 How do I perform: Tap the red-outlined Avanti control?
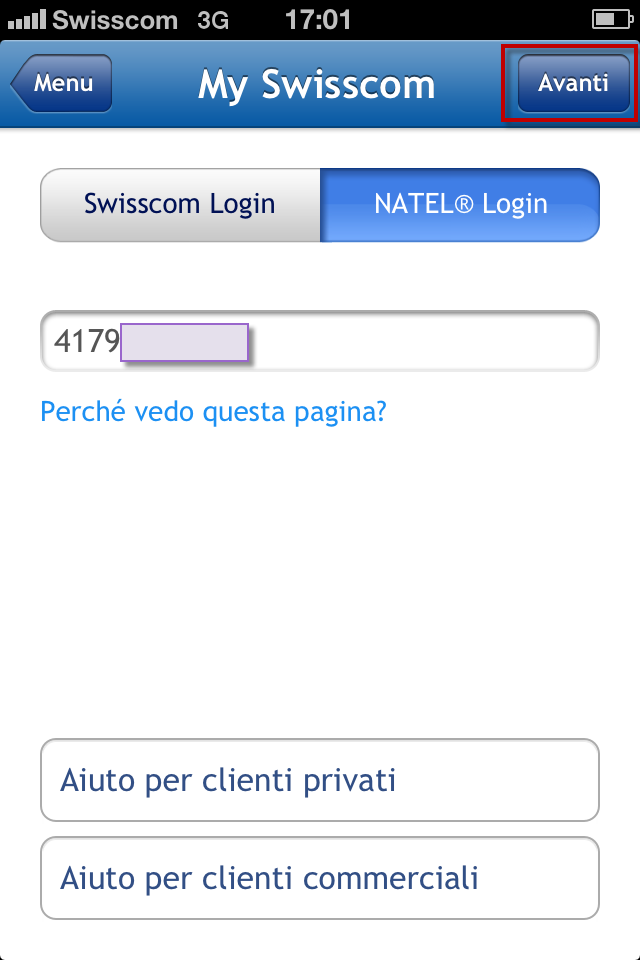point(572,84)
